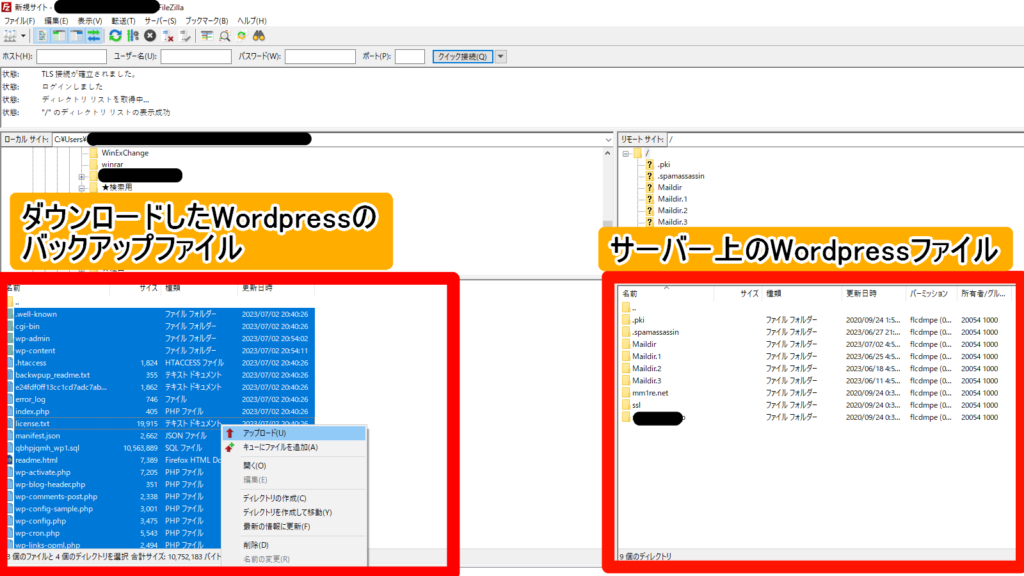
Task: Click the リモート サイト path field
Action: tap(845, 140)
